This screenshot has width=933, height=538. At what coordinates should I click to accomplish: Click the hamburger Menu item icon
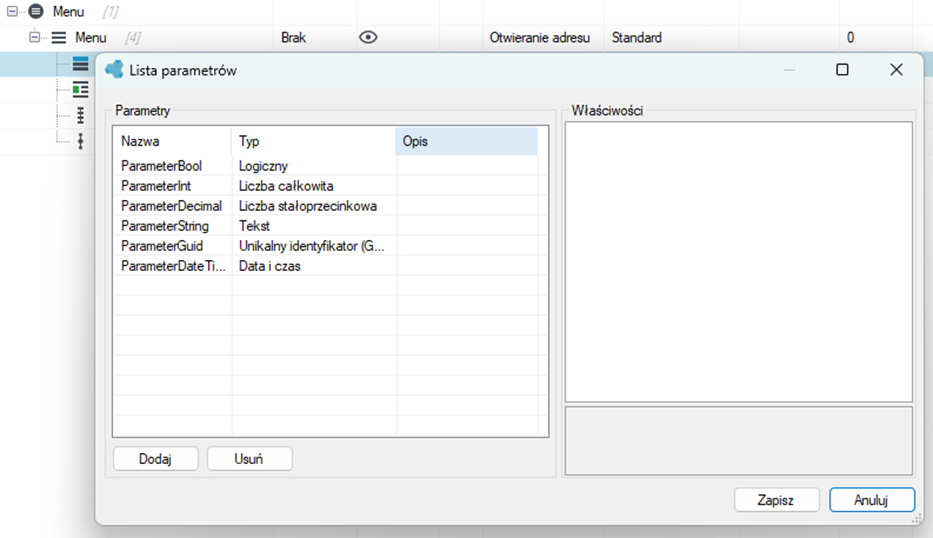click(59, 37)
